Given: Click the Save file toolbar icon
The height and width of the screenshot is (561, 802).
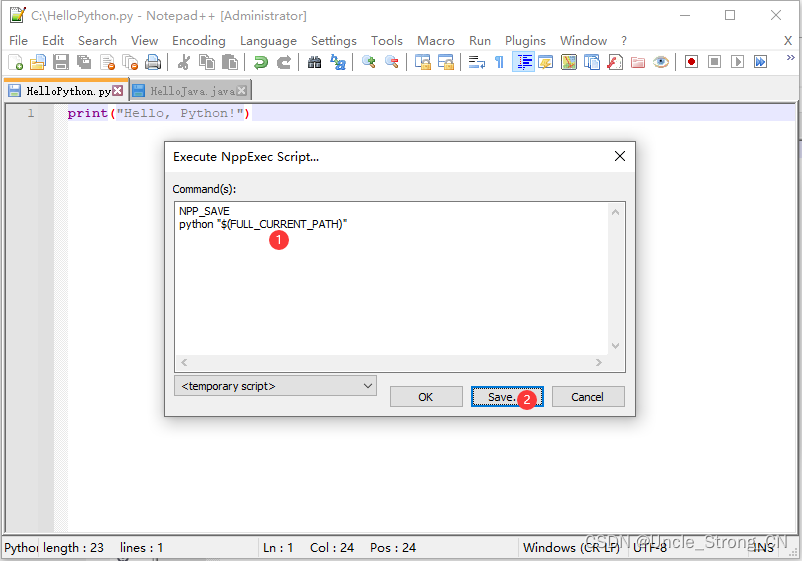Looking at the screenshot, I should (61, 62).
